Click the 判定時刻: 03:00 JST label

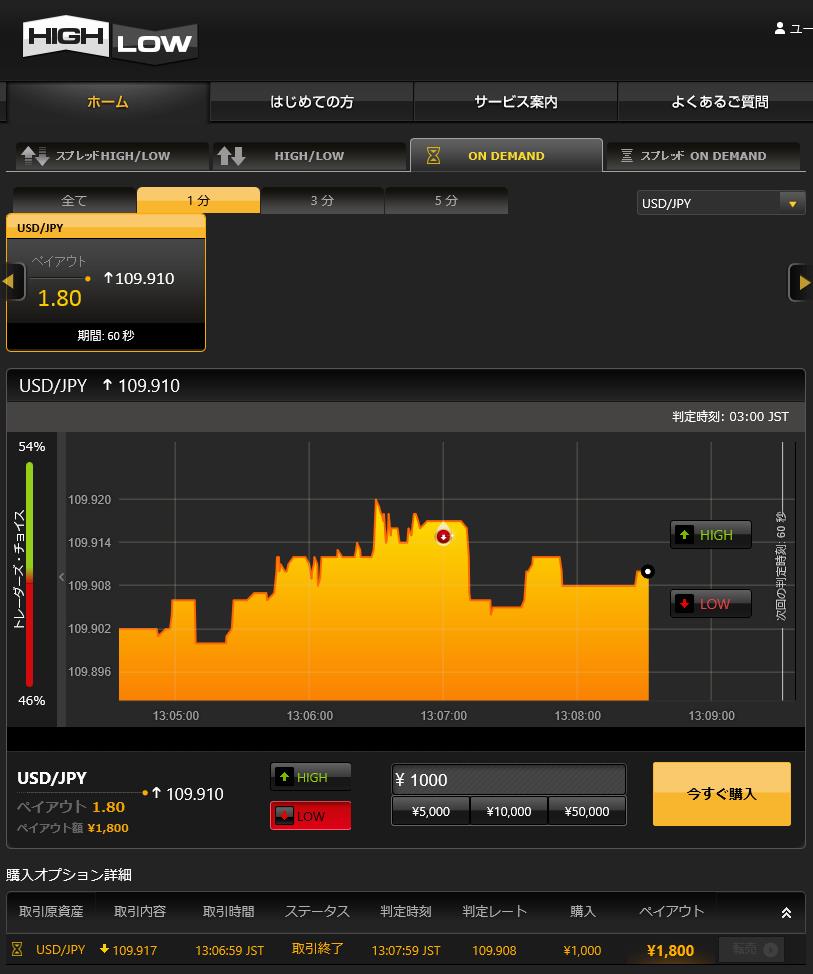tap(730, 417)
